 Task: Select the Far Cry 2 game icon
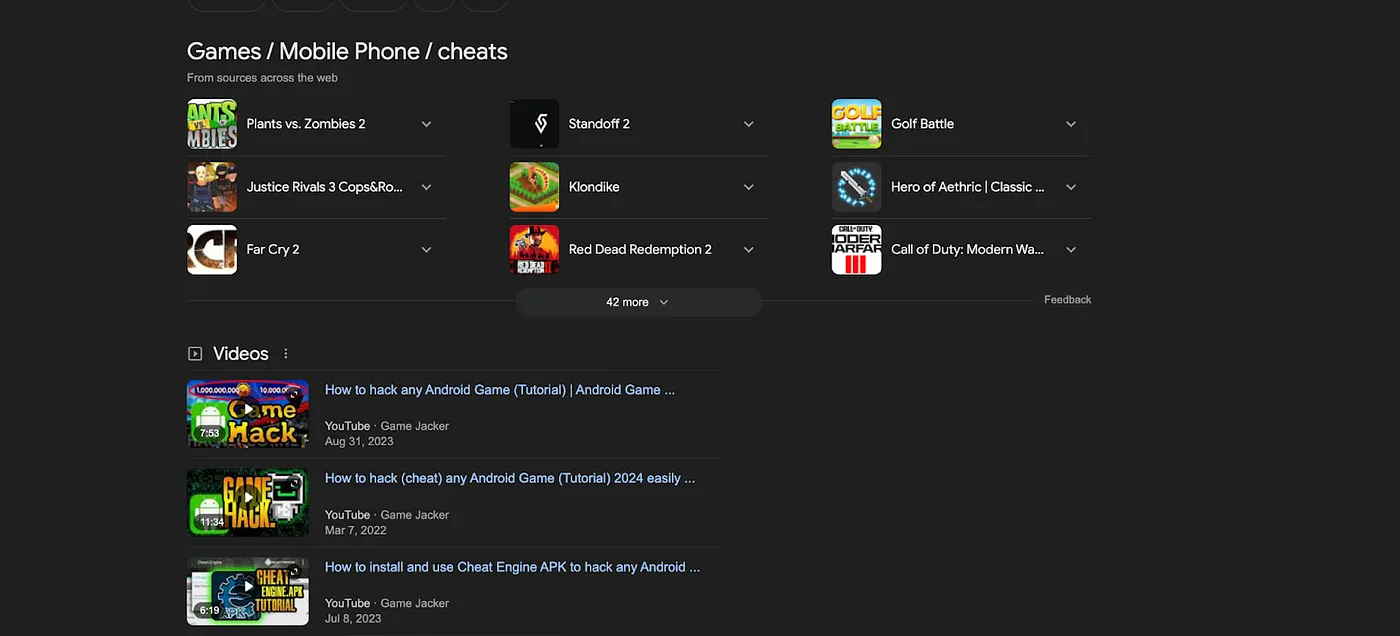pos(212,249)
